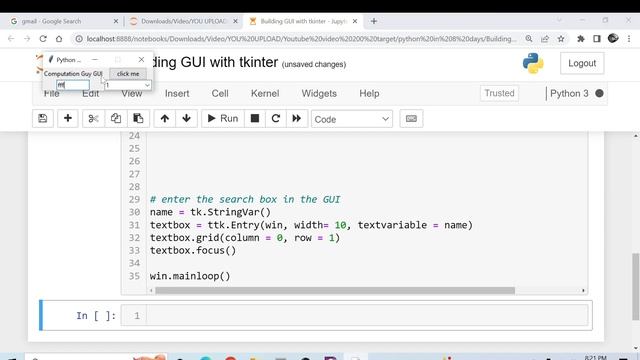Open browser extensions puzzle icon
The height and width of the screenshot is (360, 640).
point(581,39)
